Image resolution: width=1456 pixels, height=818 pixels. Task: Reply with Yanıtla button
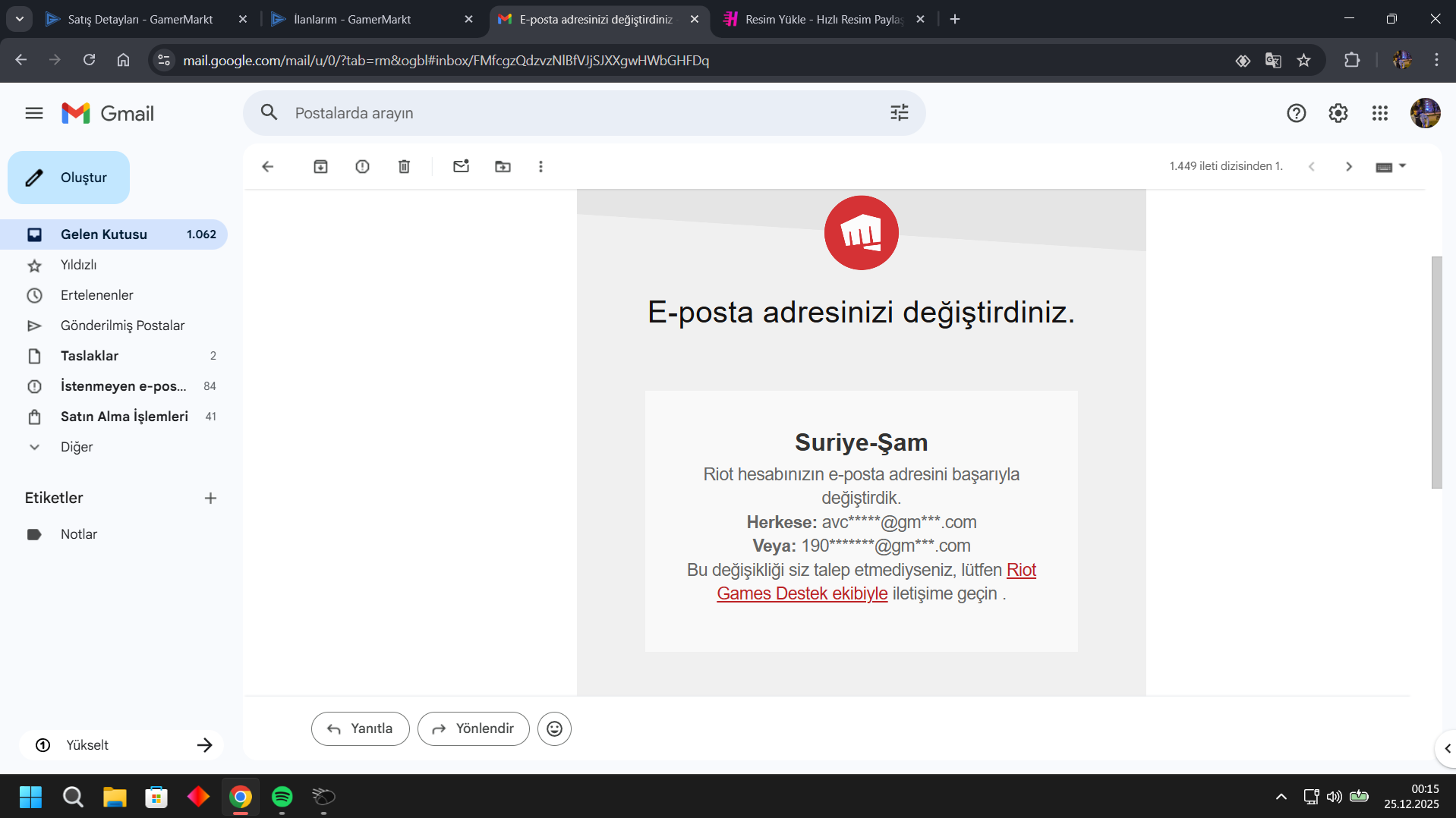[x=361, y=729]
